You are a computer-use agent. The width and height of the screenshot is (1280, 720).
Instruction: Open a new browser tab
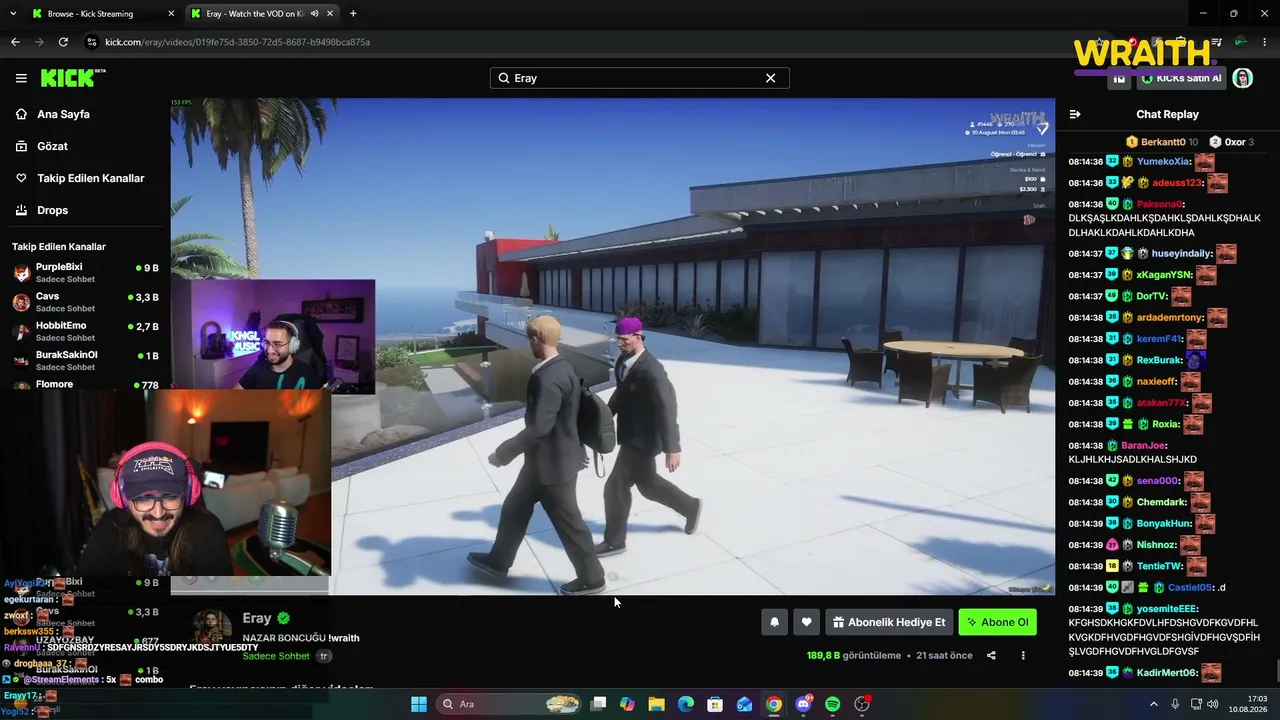[x=353, y=14]
